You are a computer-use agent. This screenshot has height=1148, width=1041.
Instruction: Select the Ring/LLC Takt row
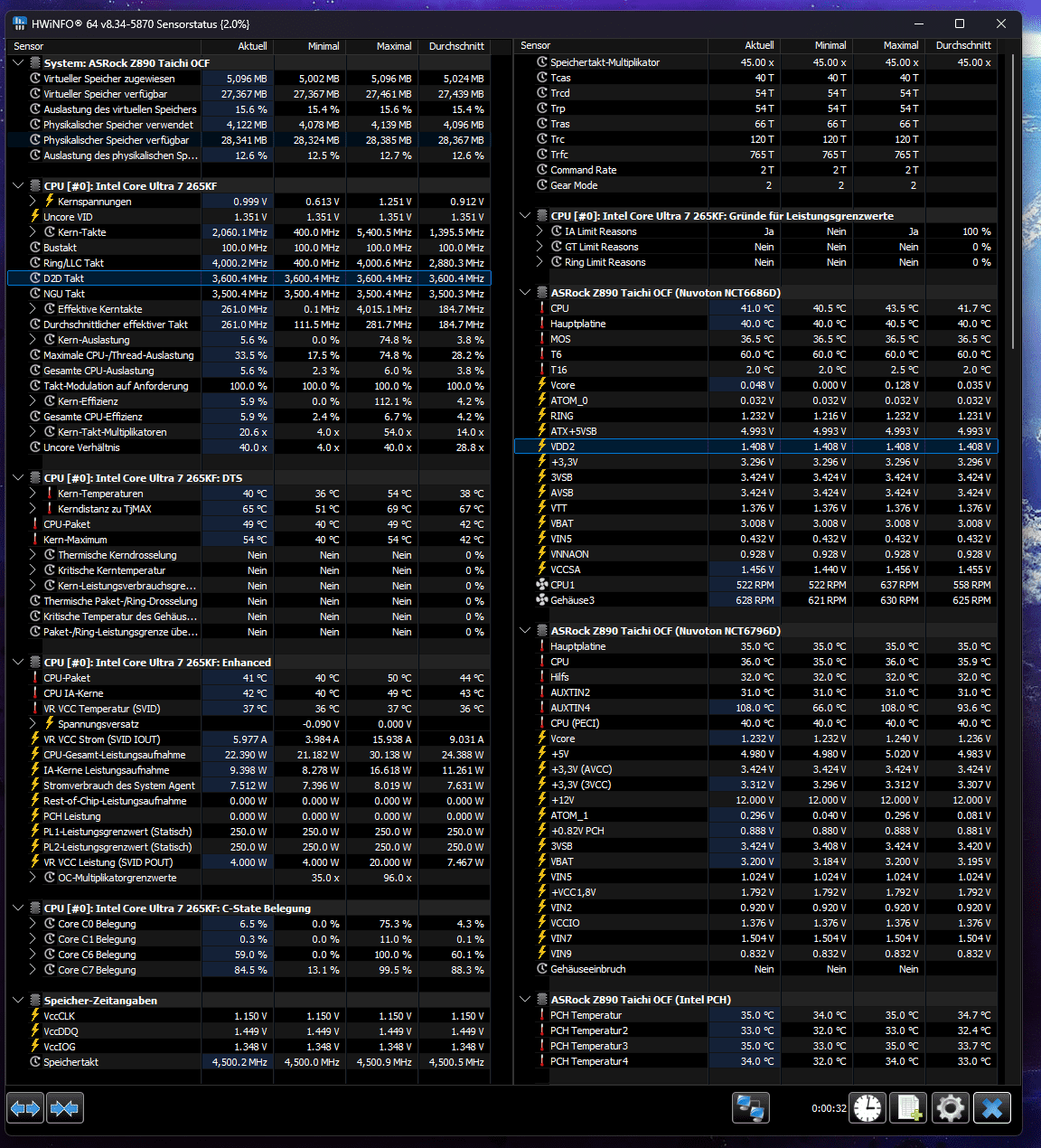249,263
